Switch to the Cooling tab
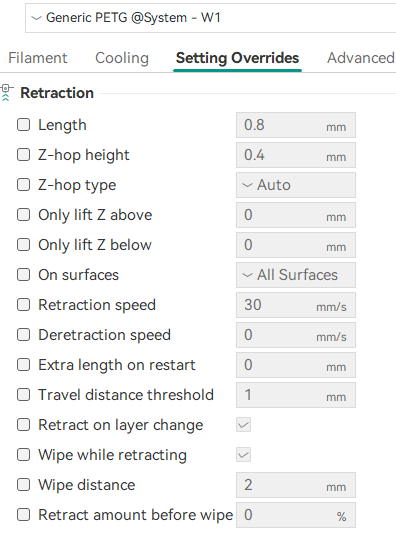Screen dimensions: 396x554 122,58
